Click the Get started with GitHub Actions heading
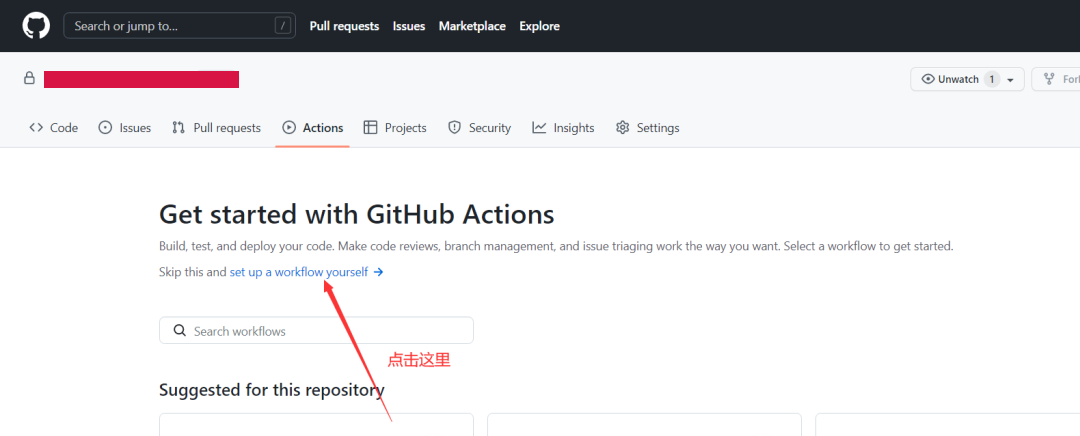This screenshot has height=436, width=1080. click(x=357, y=214)
